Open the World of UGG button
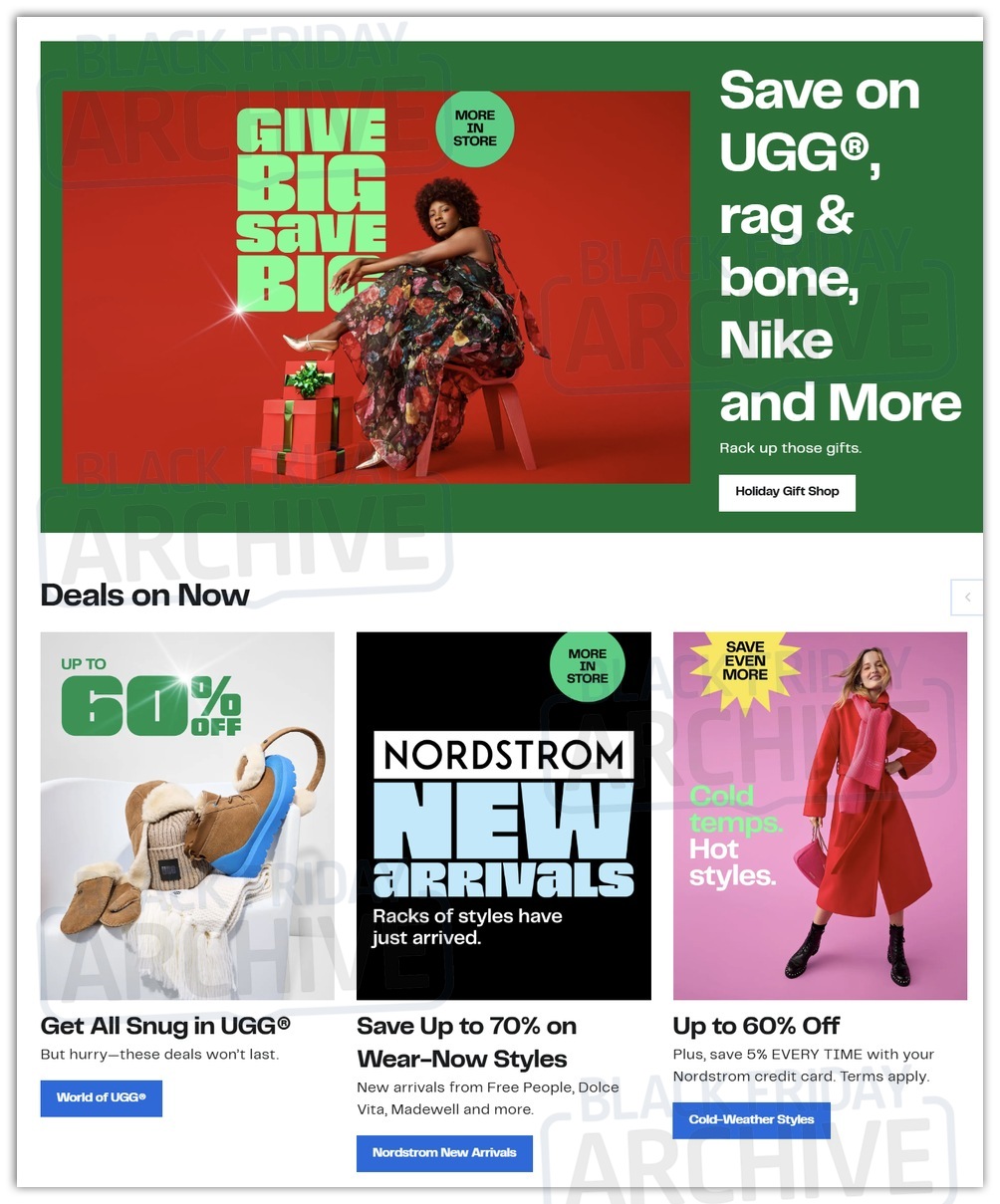This screenshot has width=1000, height=1204. 101,1097
